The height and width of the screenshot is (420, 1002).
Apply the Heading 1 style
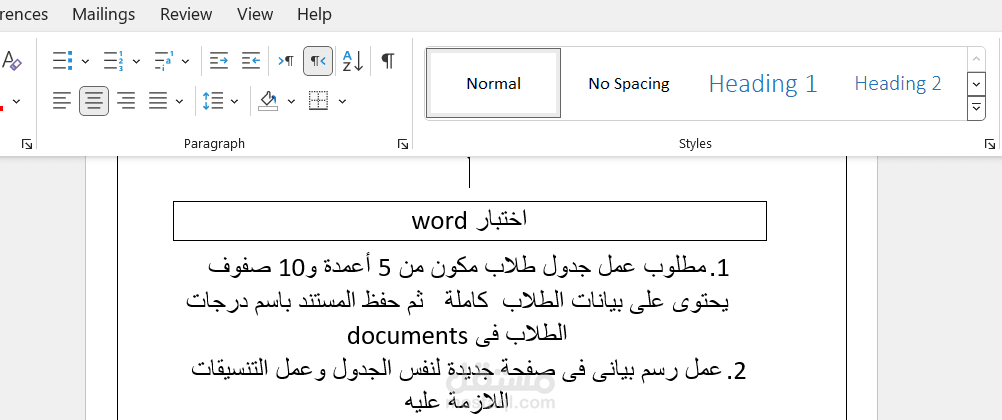pos(763,83)
